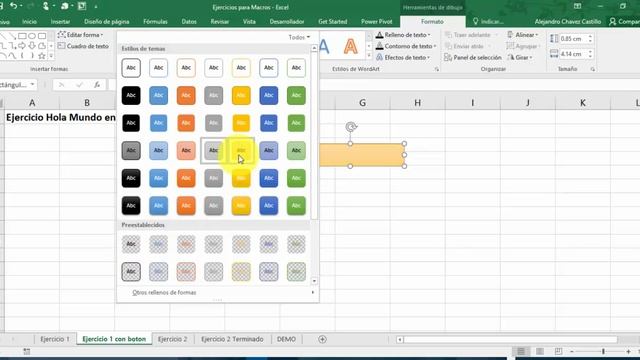Click Page Break Preview icon in status bar
640x360 pixels.
[558, 351]
